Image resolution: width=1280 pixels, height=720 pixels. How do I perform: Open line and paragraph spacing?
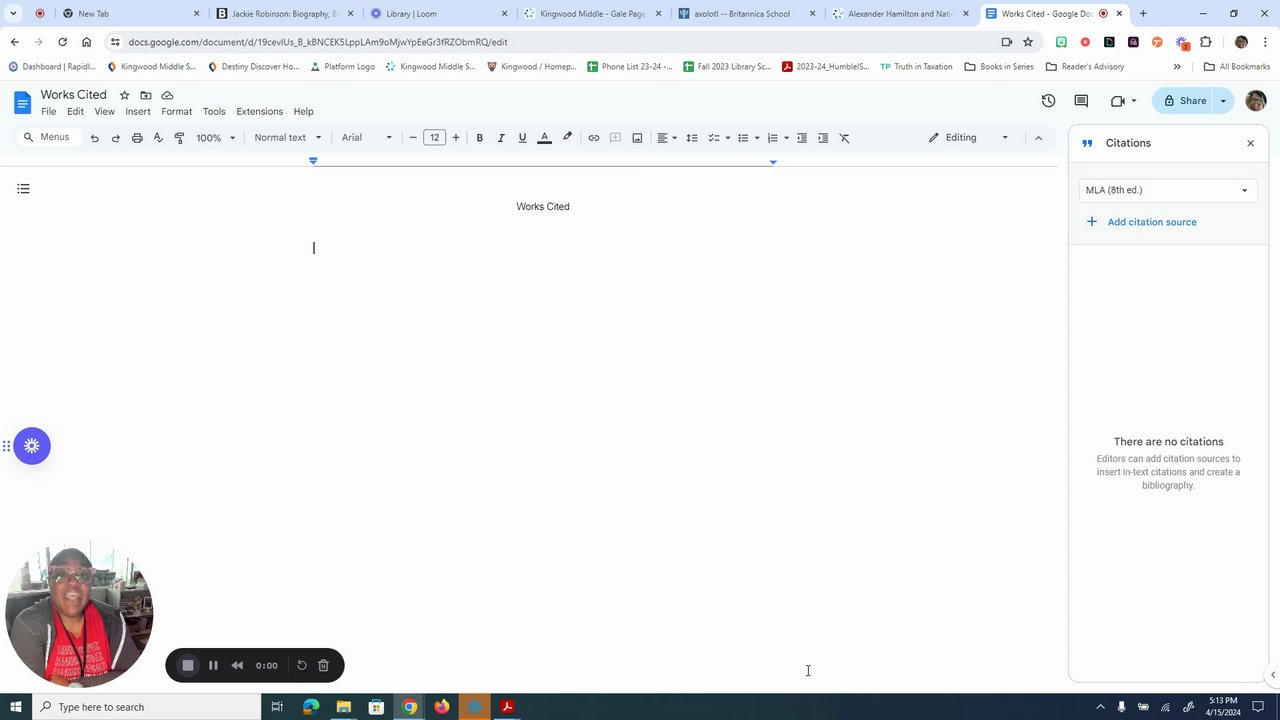click(x=691, y=138)
